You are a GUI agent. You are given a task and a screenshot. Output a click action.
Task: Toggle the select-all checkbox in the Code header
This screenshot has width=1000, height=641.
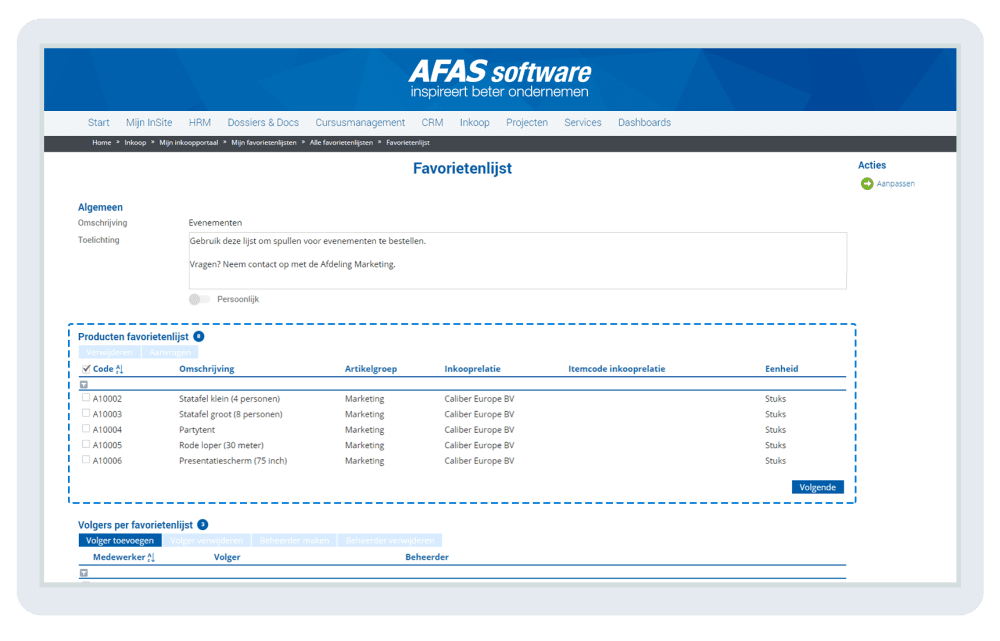(85, 368)
